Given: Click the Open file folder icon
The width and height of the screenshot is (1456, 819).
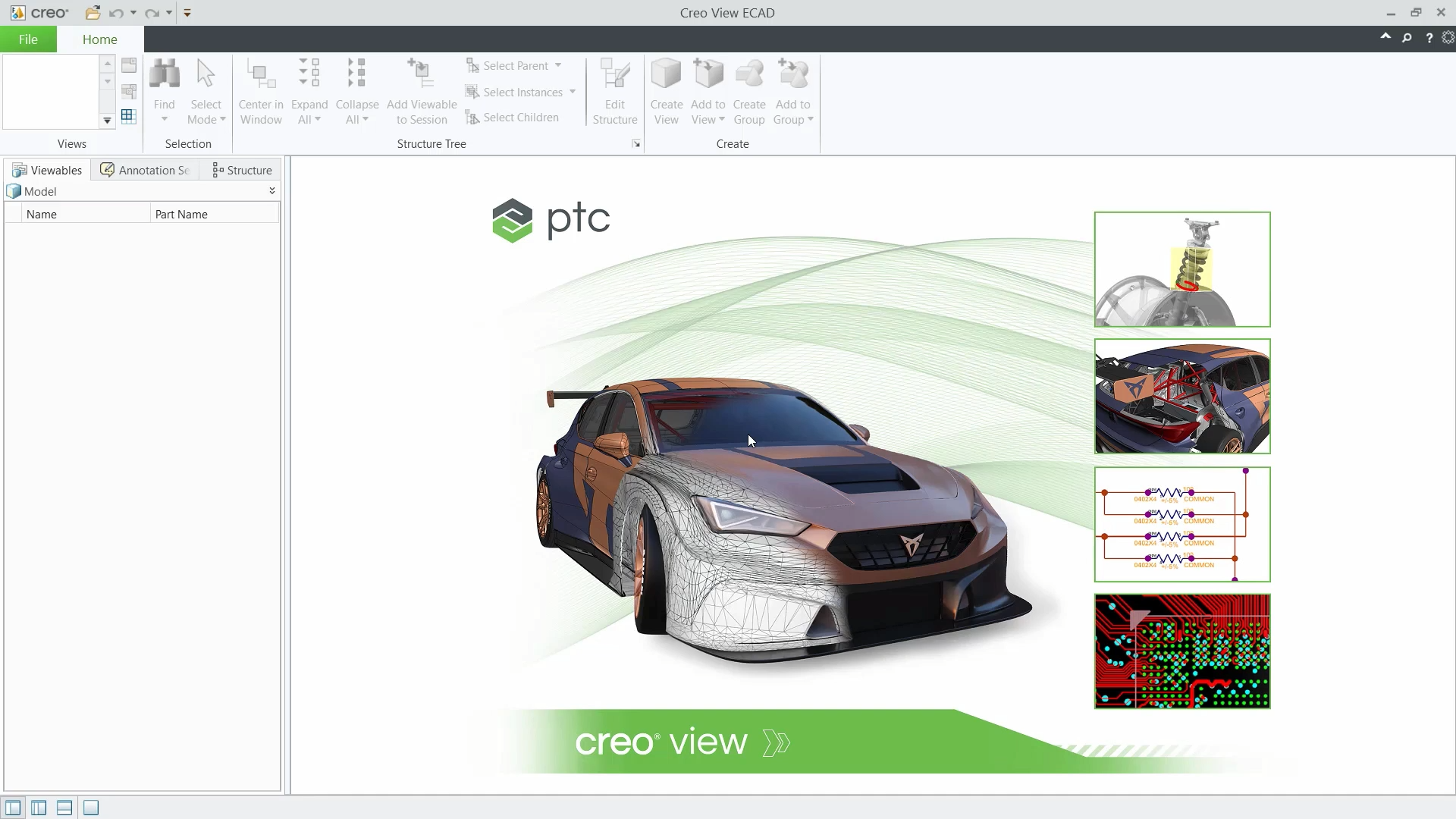Looking at the screenshot, I should click(x=93, y=13).
